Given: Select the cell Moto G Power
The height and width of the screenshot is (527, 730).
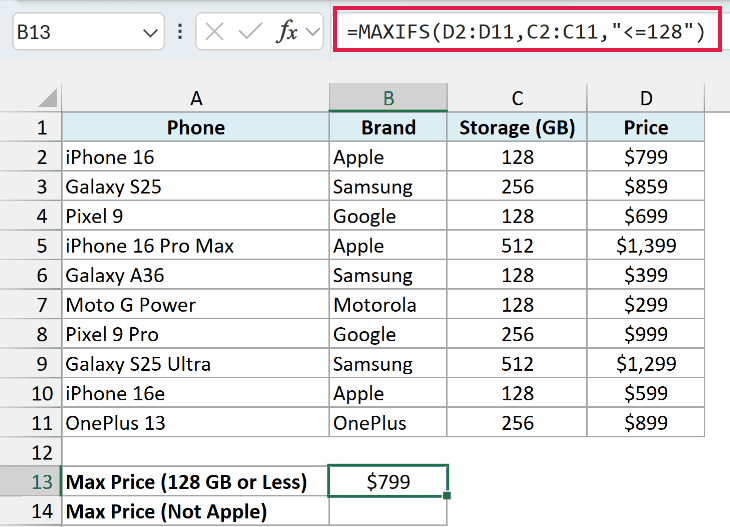Looking at the screenshot, I should point(196,304).
